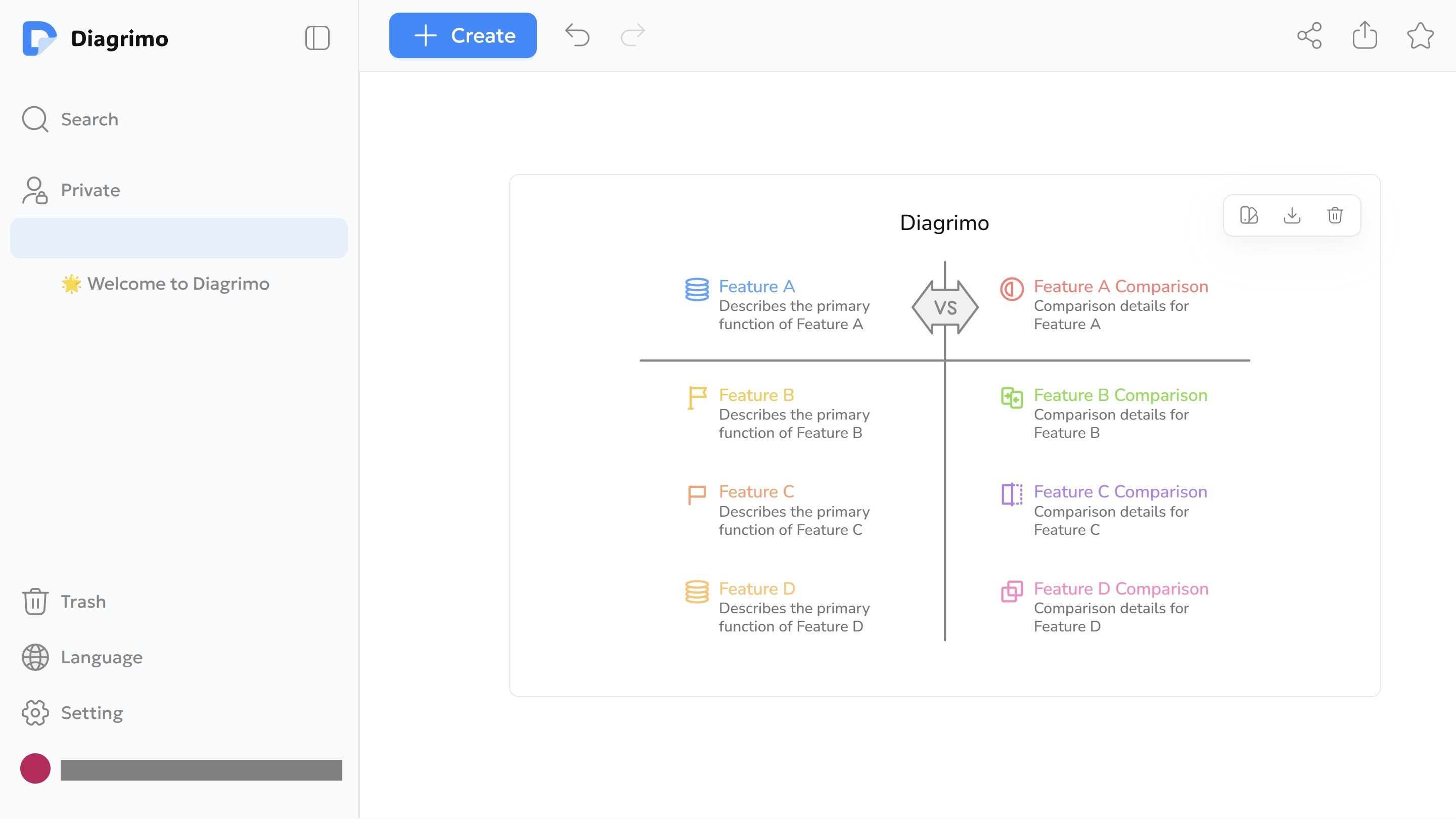Delete the diagram with trash icon
This screenshot has width=1456, height=819.
1335,215
